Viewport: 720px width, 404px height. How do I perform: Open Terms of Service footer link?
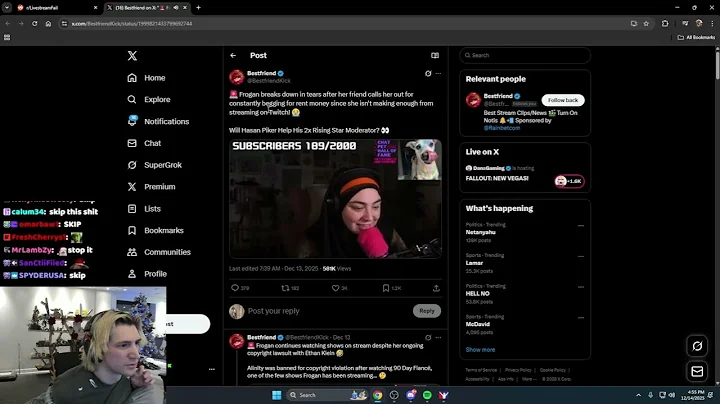coord(481,370)
